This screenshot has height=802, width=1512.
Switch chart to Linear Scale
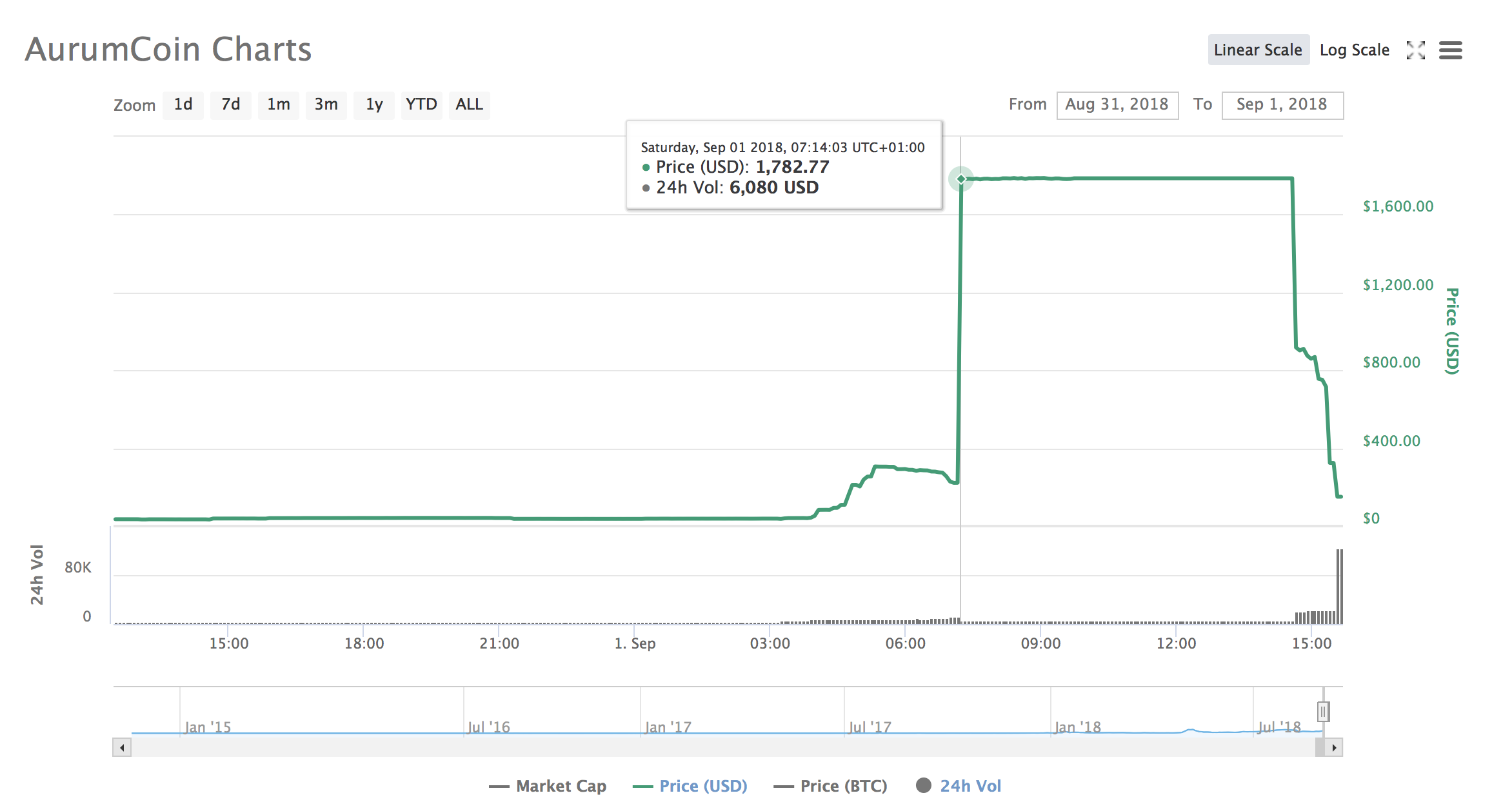click(x=1258, y=50)
